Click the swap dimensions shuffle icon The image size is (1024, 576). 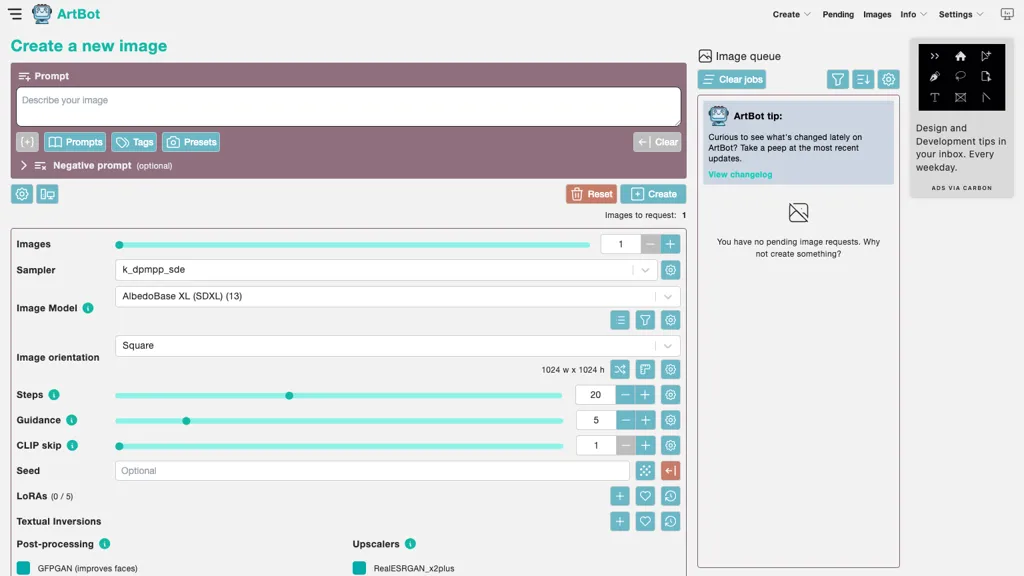pyautogui.click(x=620, y=370)
